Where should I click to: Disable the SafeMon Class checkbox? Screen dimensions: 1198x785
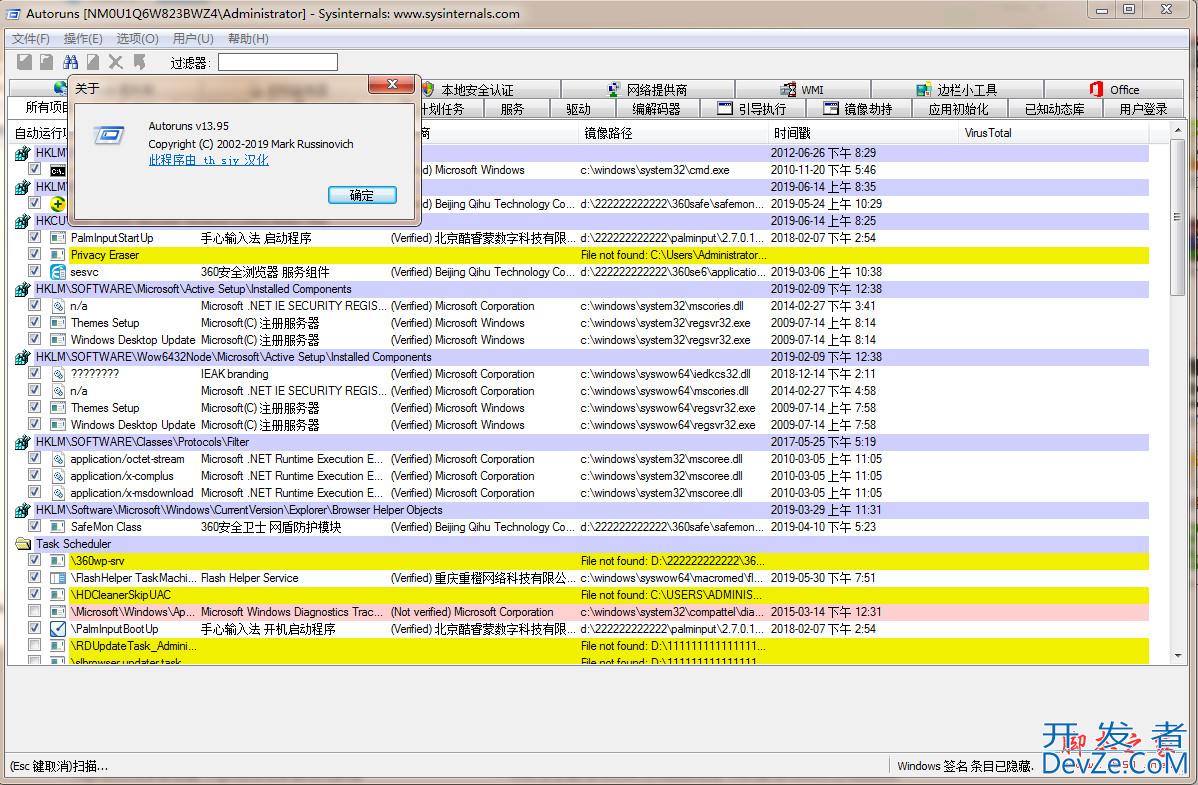coord(34,526)
